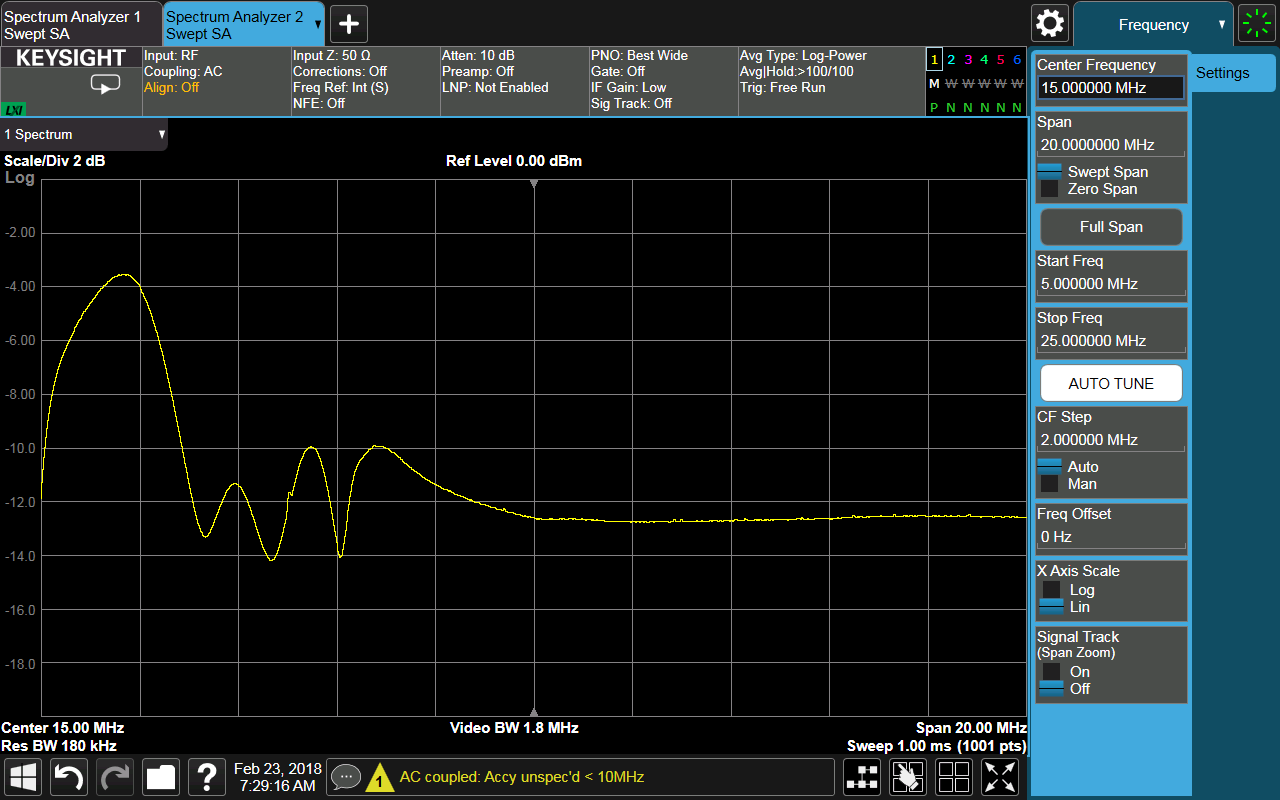Edit the Span value field
Image resolution: width=1280 pixels, height=800 pixels.
1111,145
